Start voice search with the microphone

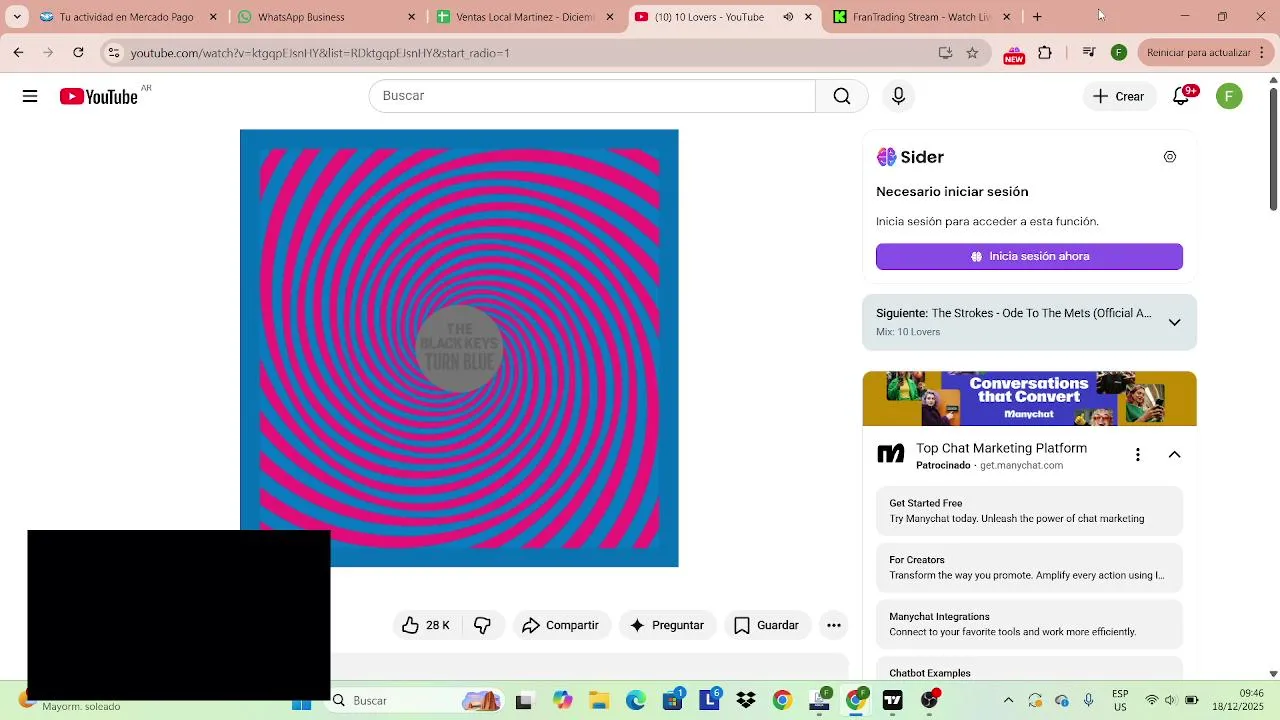tap(898, 96)
